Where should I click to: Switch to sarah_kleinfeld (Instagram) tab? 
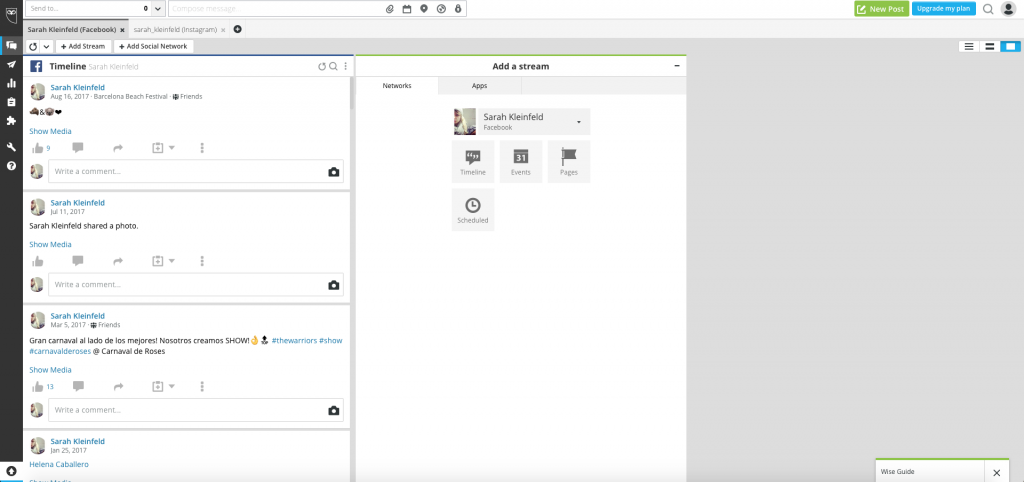point(175,29)
